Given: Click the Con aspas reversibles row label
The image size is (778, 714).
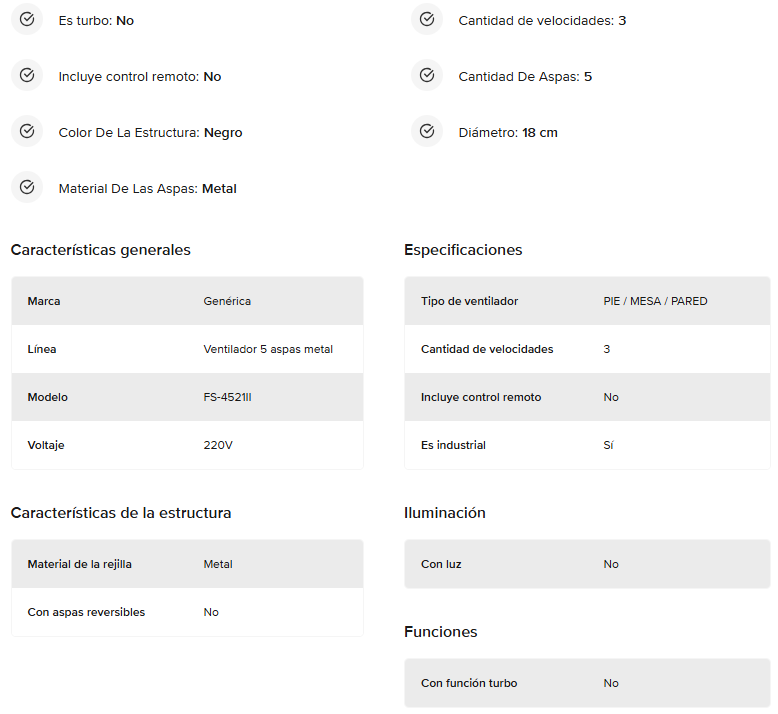Looking at the screenshot, I should (x=86, y=612).
